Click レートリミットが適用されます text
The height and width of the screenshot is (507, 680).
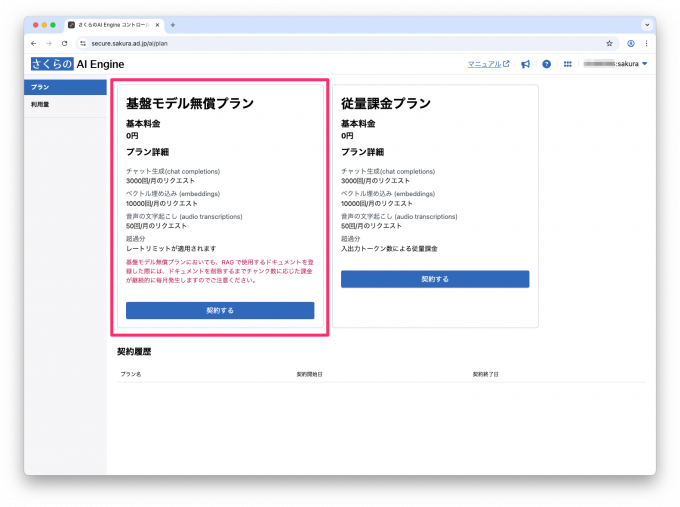pos(171,249)
